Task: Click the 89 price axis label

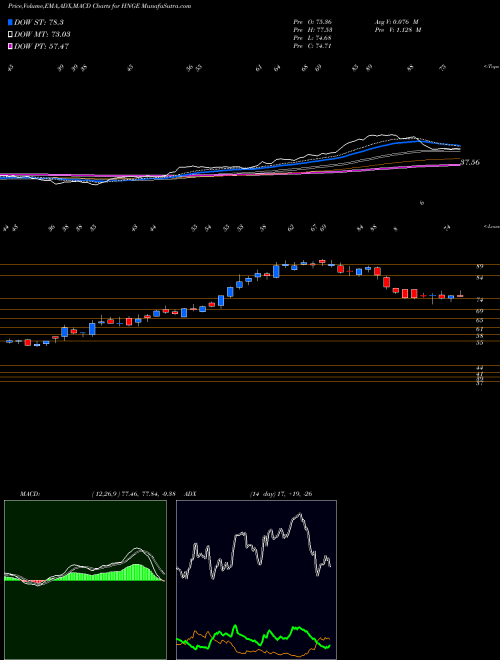Action: (x=479, y=266)
